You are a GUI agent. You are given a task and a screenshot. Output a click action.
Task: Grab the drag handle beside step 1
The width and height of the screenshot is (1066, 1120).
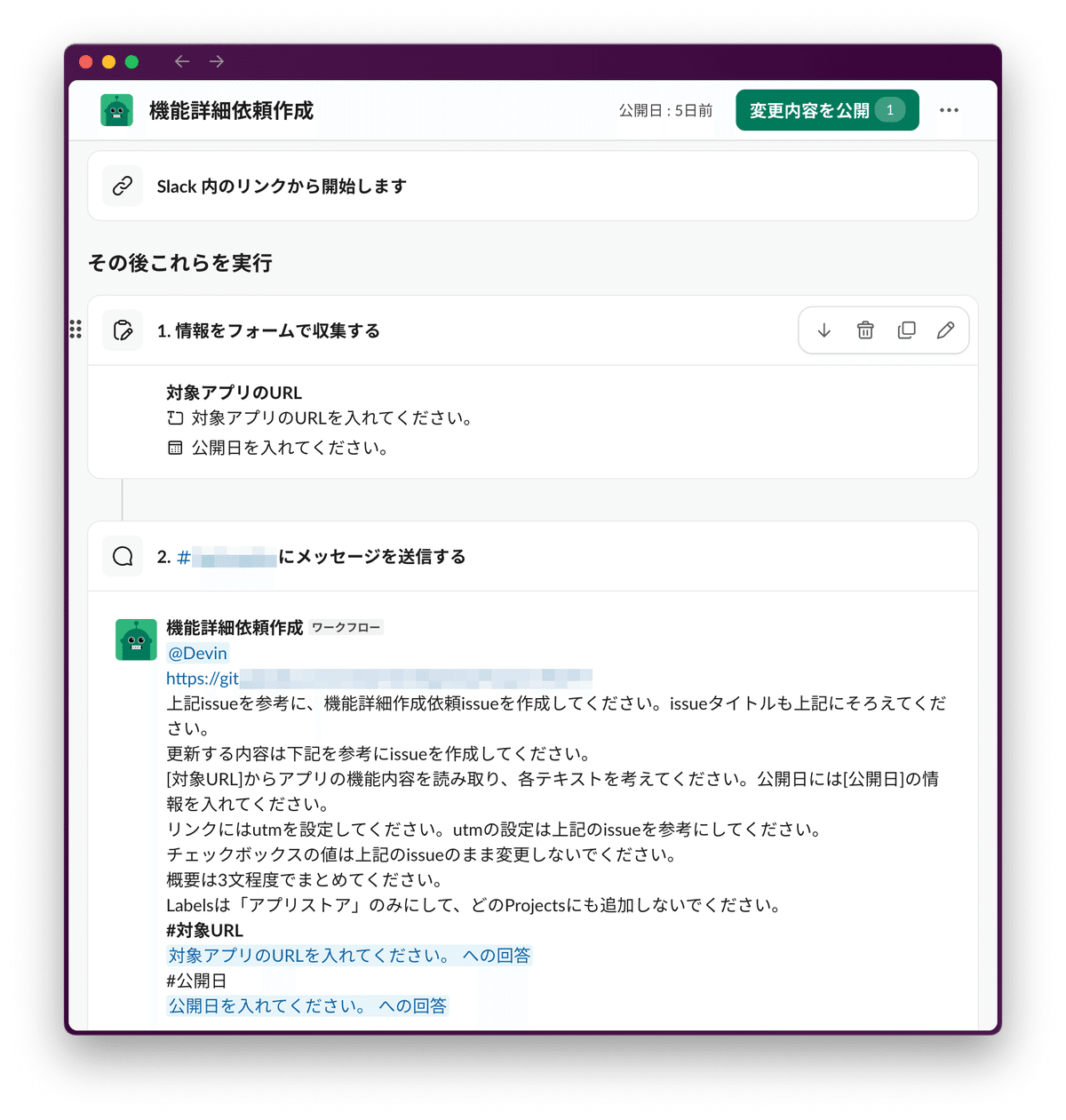click(76, 330)
